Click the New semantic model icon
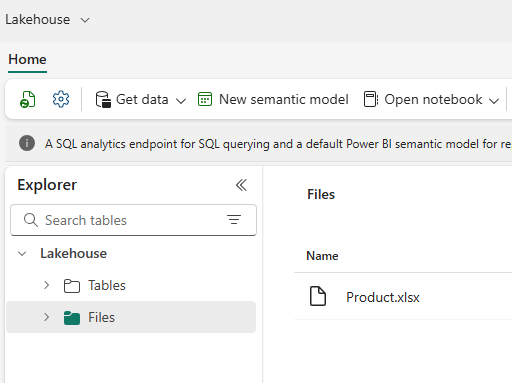 [x=205, y=99]
